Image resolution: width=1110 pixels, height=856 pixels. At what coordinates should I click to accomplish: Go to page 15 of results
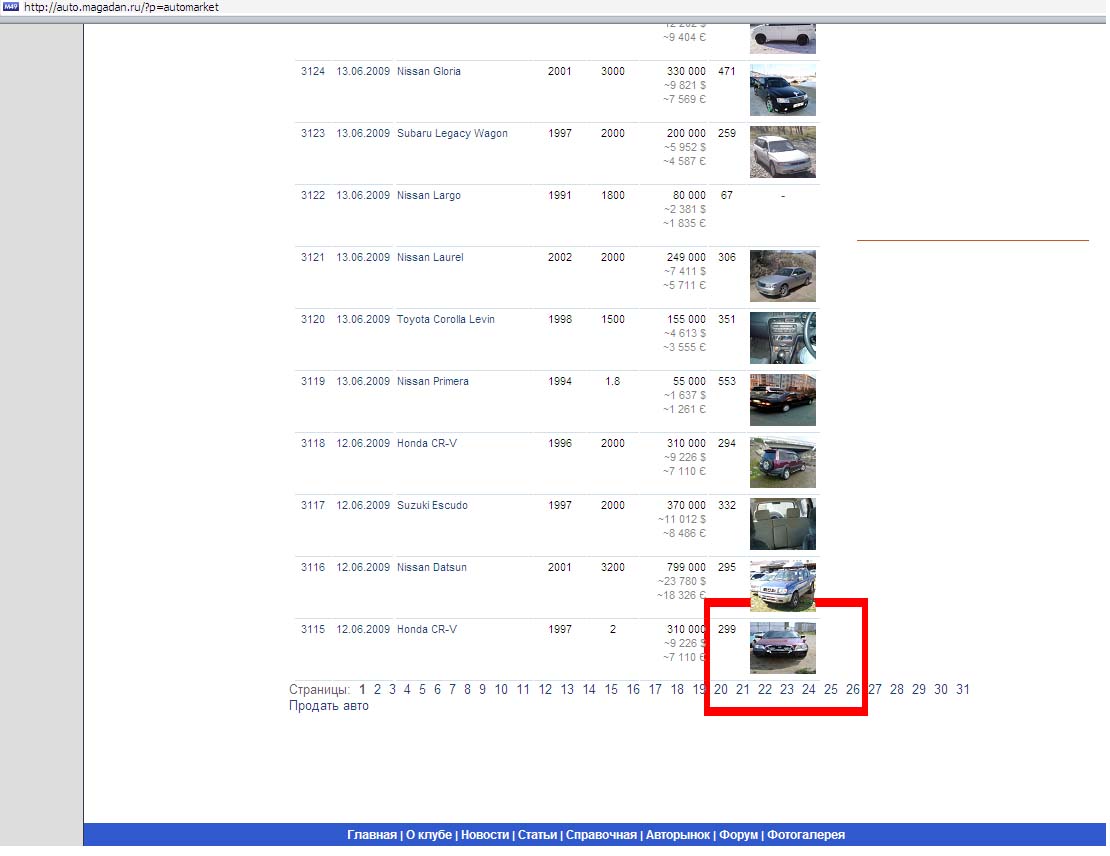pos(611,690)
